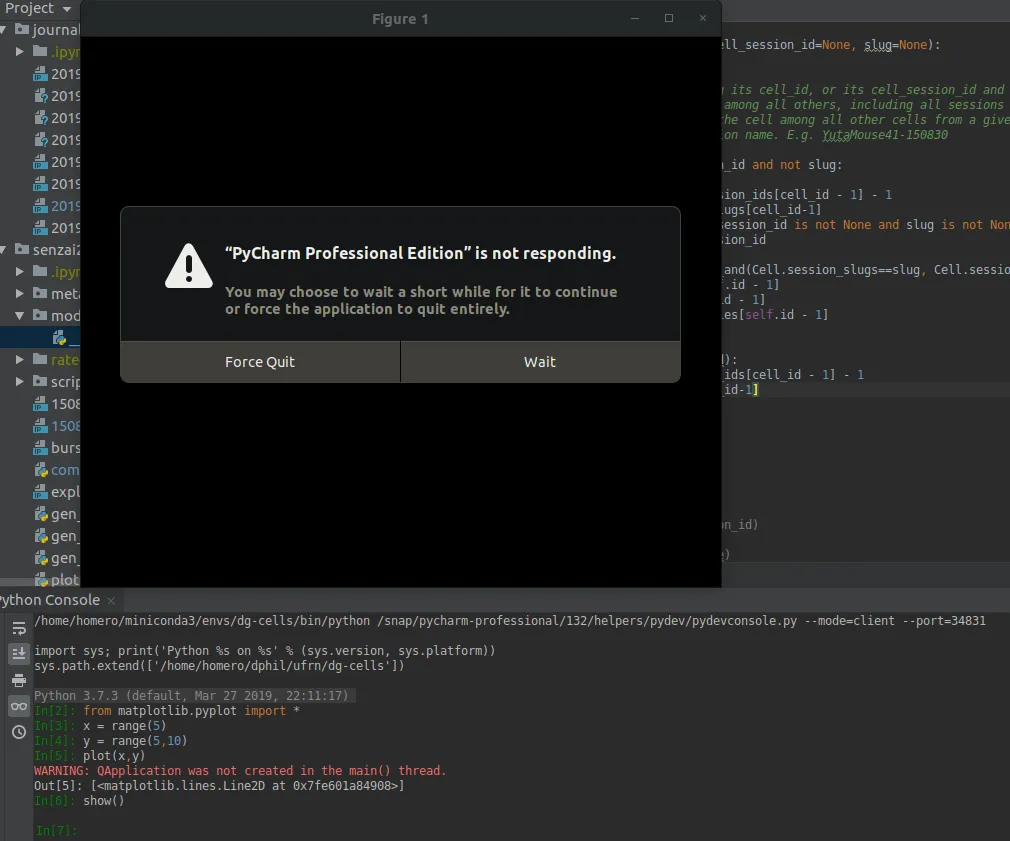Click Wait in the not-responding dialog
This screenshot has height=841, width=1010.
click(540, 362)
